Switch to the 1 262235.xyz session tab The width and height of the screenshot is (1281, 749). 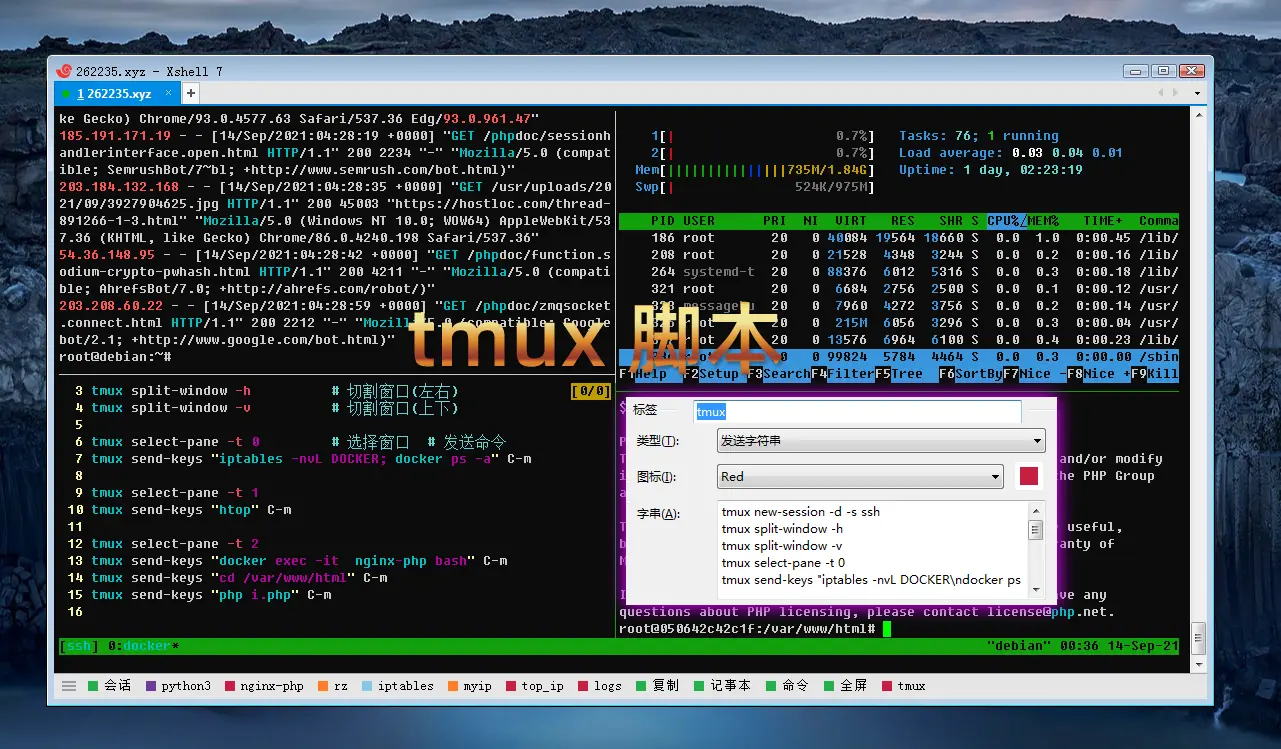(113, 94)
